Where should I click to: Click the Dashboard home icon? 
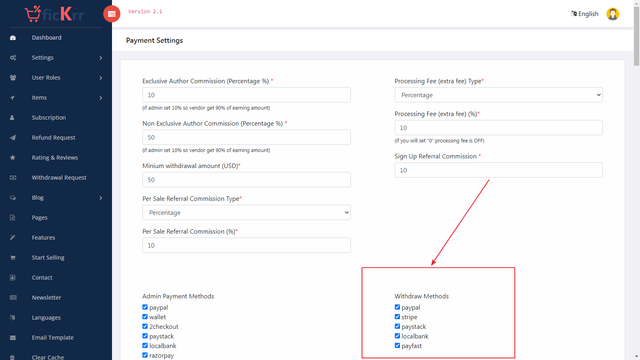pos(13,38)
